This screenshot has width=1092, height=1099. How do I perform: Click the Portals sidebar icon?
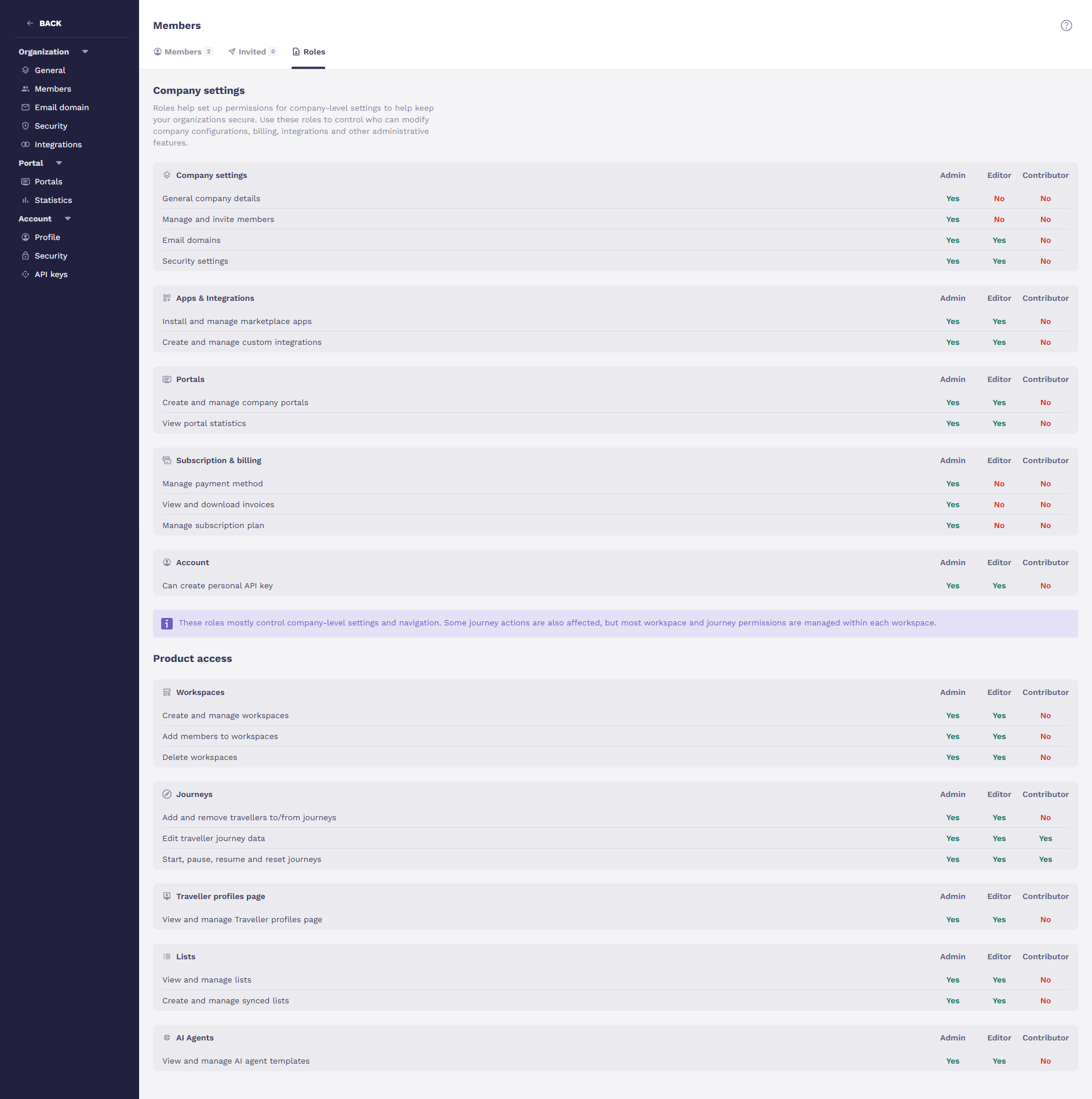click(x=26, y=181)
